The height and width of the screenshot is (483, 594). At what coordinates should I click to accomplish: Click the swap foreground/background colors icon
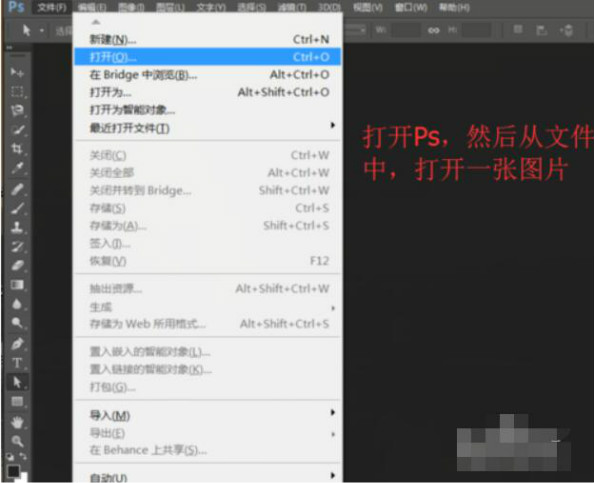coord(23,457)
